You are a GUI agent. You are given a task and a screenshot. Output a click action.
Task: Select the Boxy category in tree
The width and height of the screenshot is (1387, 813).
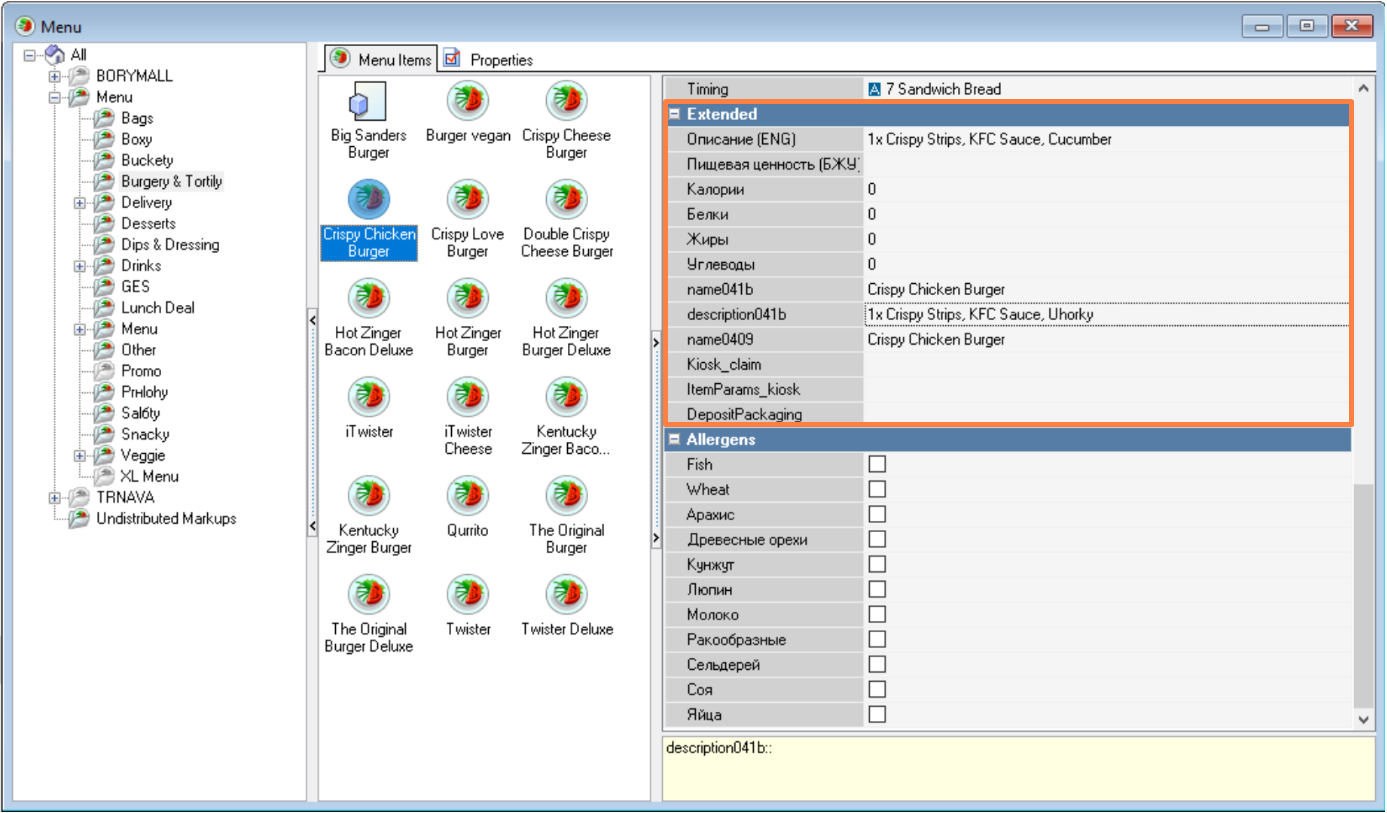pos(136,139)
